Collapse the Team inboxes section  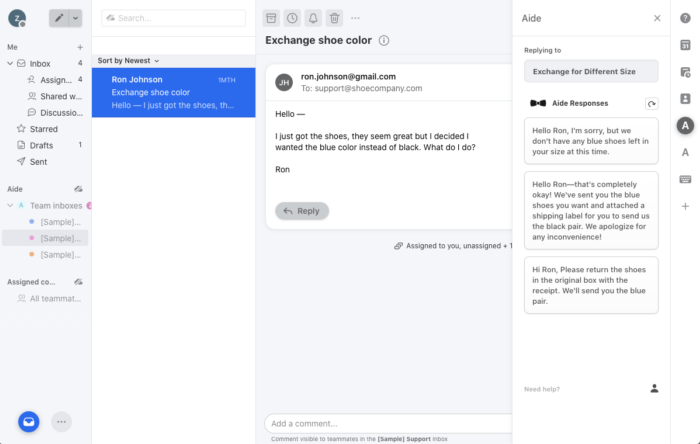pyautogui.click(x=10, y=206)
